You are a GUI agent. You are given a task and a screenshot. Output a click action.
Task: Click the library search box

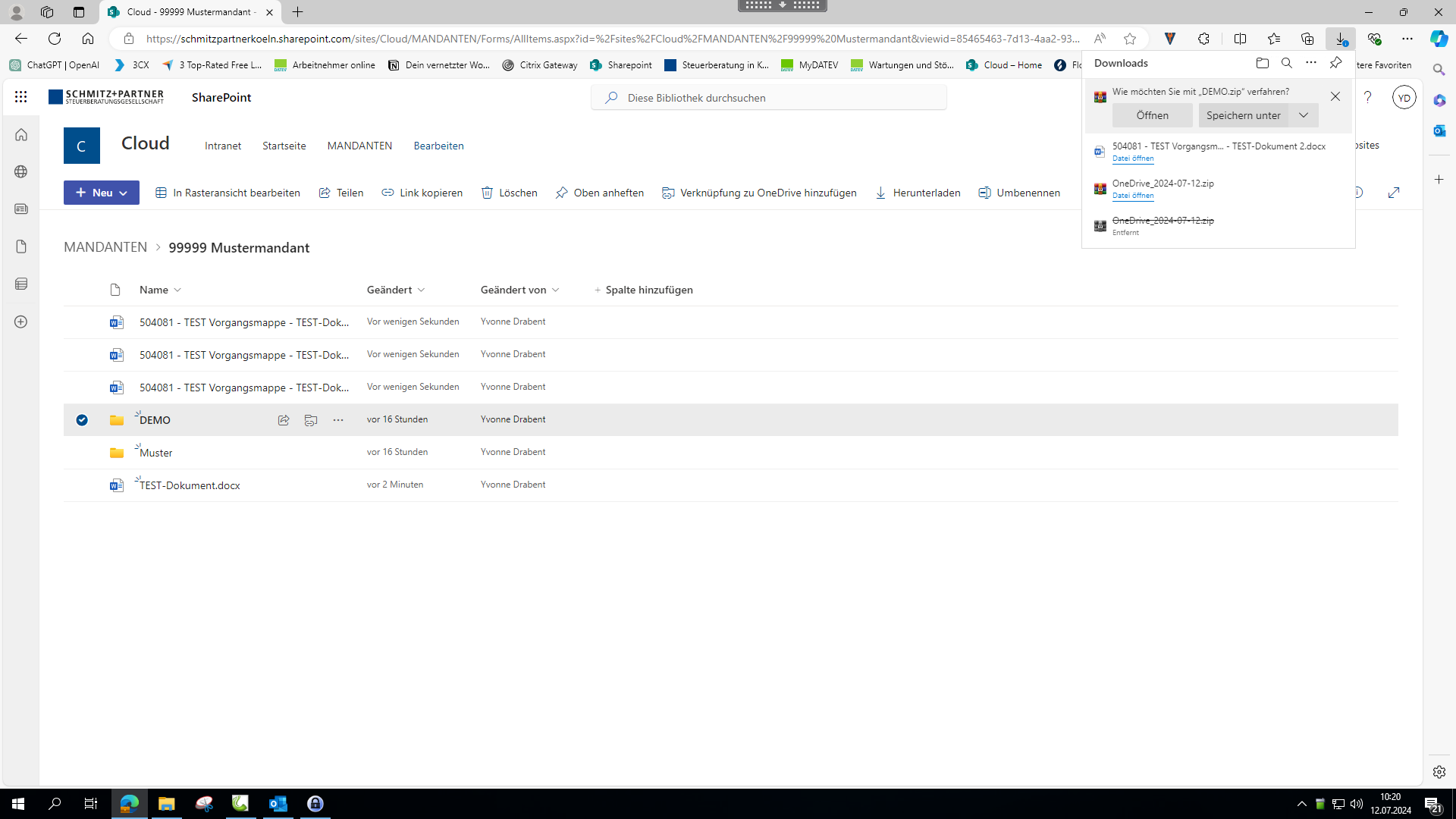[x=769, y=98]
